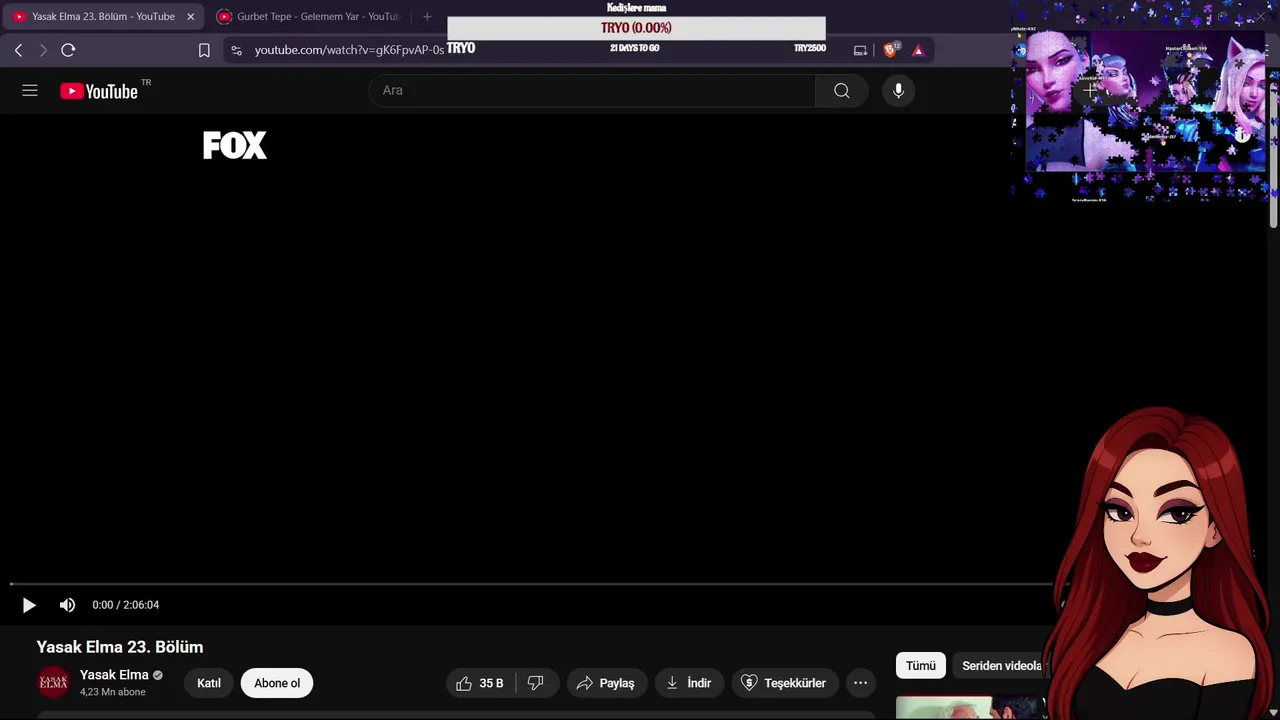Image resolution: width=1280 pixels, height=720 pixels.
Task: Start voice search with the microphone
Action: coord(898,90)
